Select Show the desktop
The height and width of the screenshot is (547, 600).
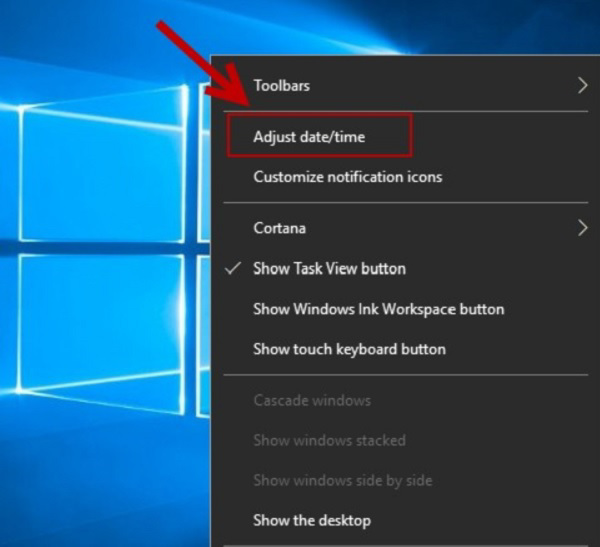click(312, 520)
